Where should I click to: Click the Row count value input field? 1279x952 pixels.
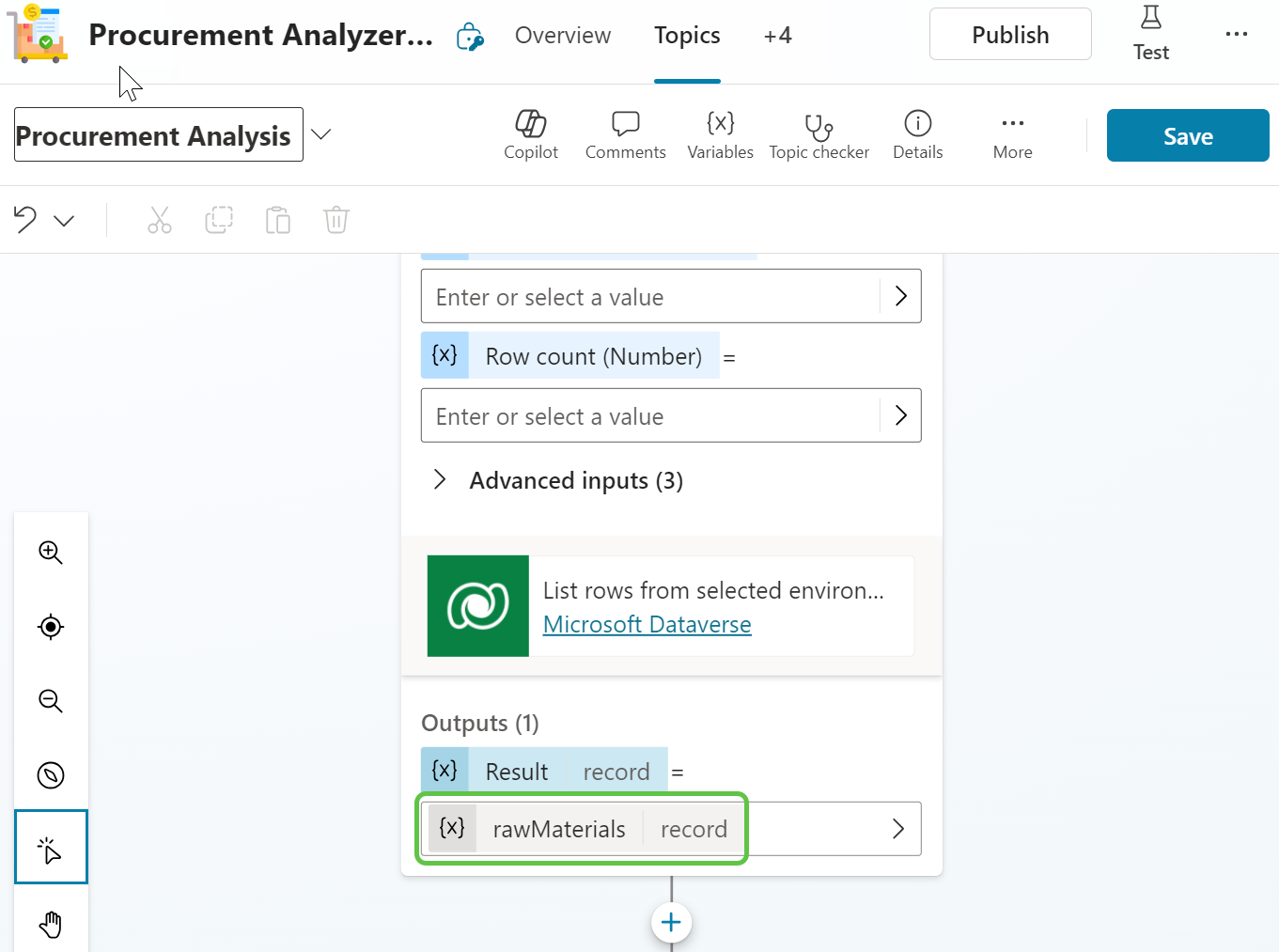pyautogui.click(x=648, y=415)
